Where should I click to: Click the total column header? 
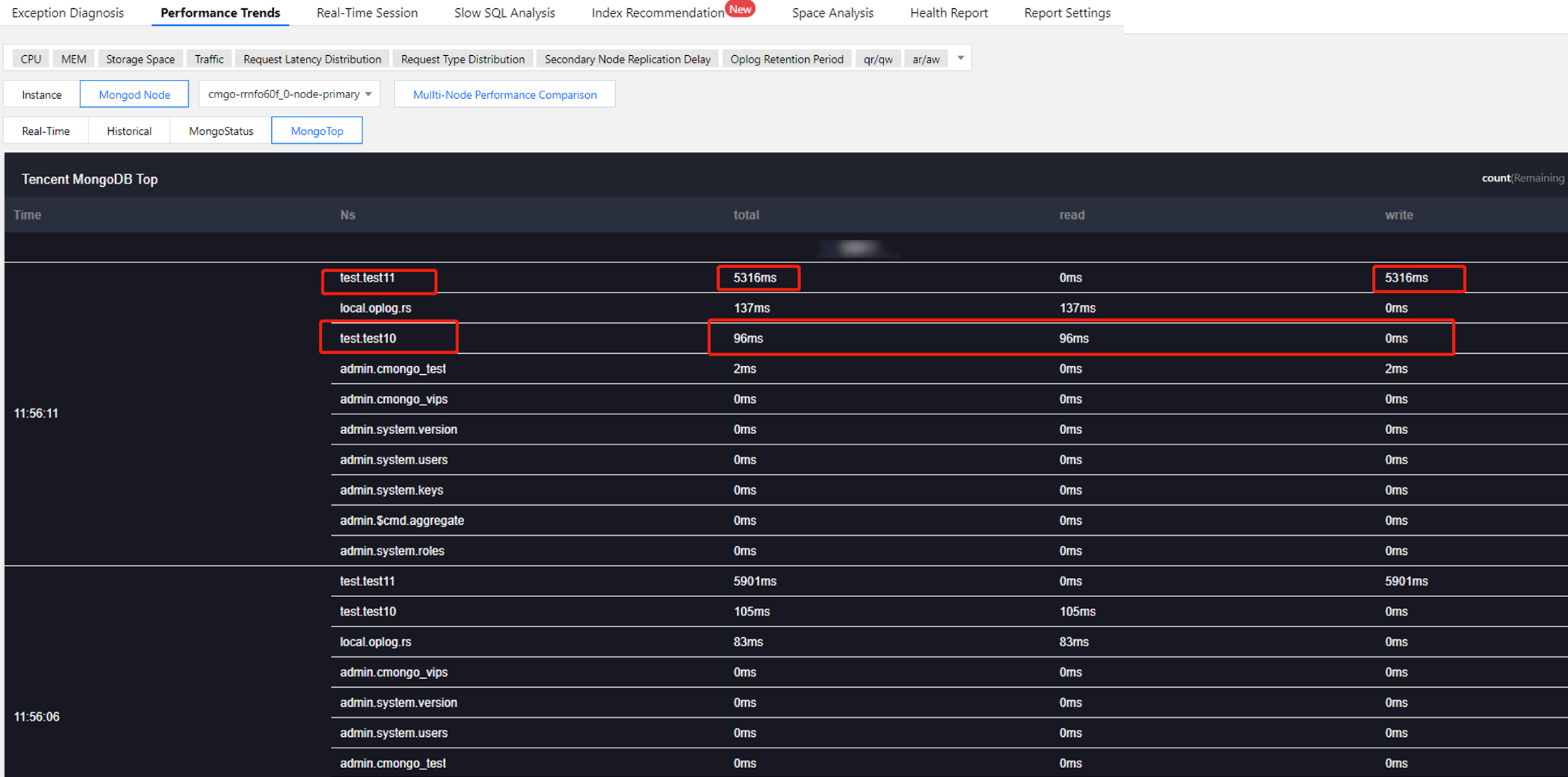click(746, 215)
